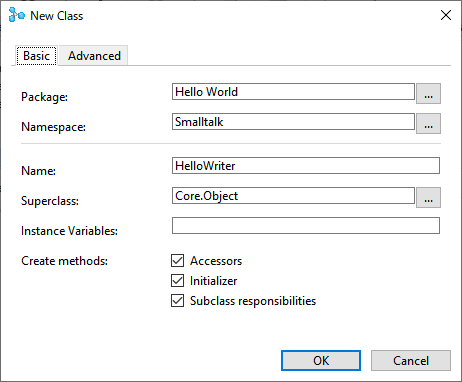Image resolution: width=462 pixels, height=382 pixels.
Task: Click the Instance Variables: label
Action: [69, 231]
